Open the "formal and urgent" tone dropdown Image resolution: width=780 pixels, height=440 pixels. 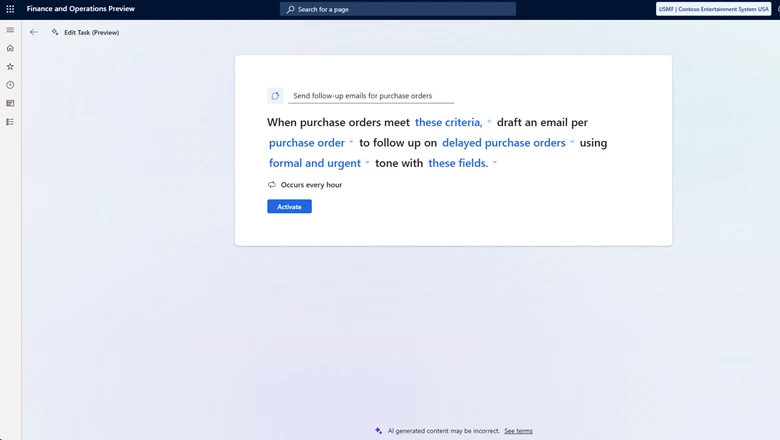coord(367,163)
